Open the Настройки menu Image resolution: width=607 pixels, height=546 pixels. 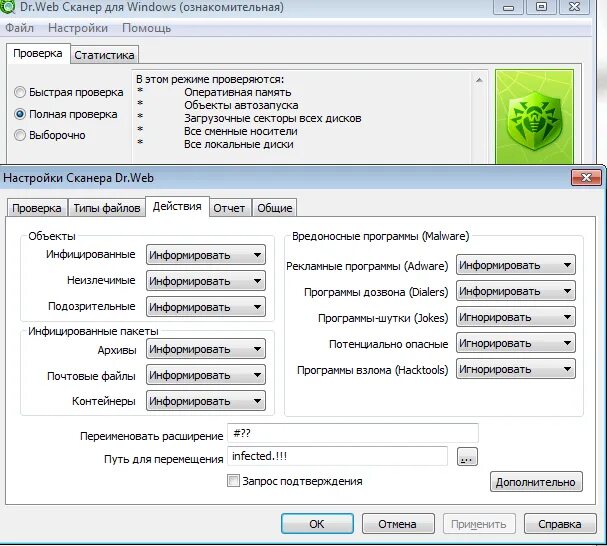point(78,28)
